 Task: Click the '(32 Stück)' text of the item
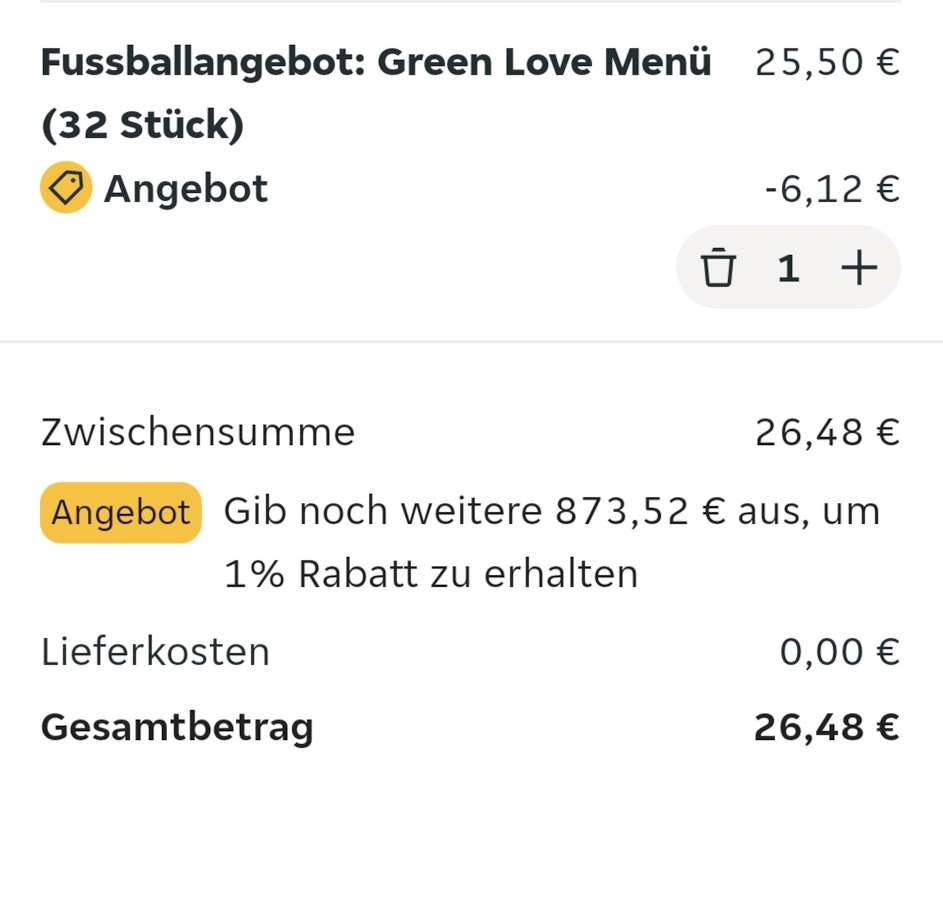click(x=142, y=125)
